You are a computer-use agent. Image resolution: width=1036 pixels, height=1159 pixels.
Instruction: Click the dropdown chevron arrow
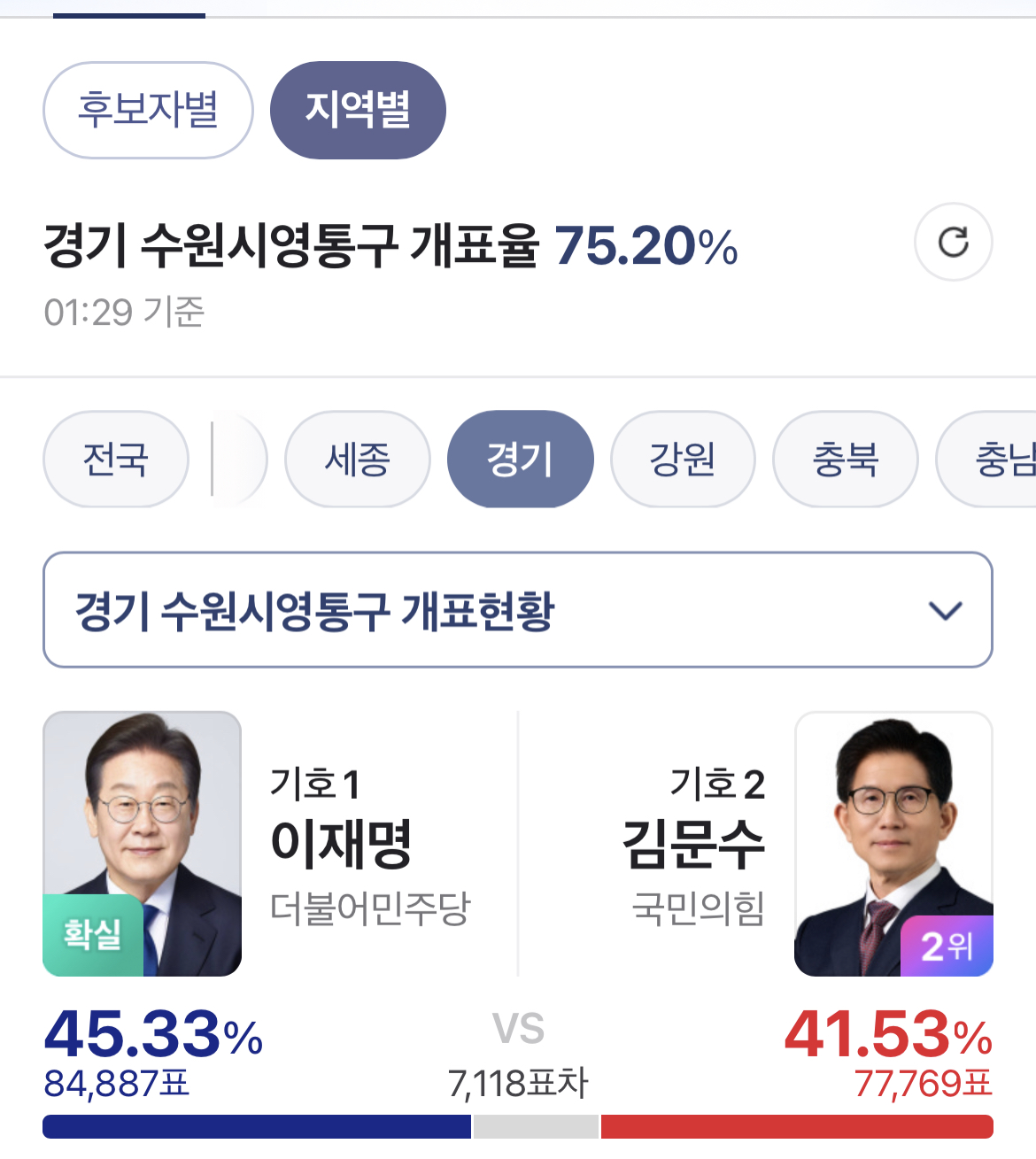pyautogui.click(x=945, y=611)
